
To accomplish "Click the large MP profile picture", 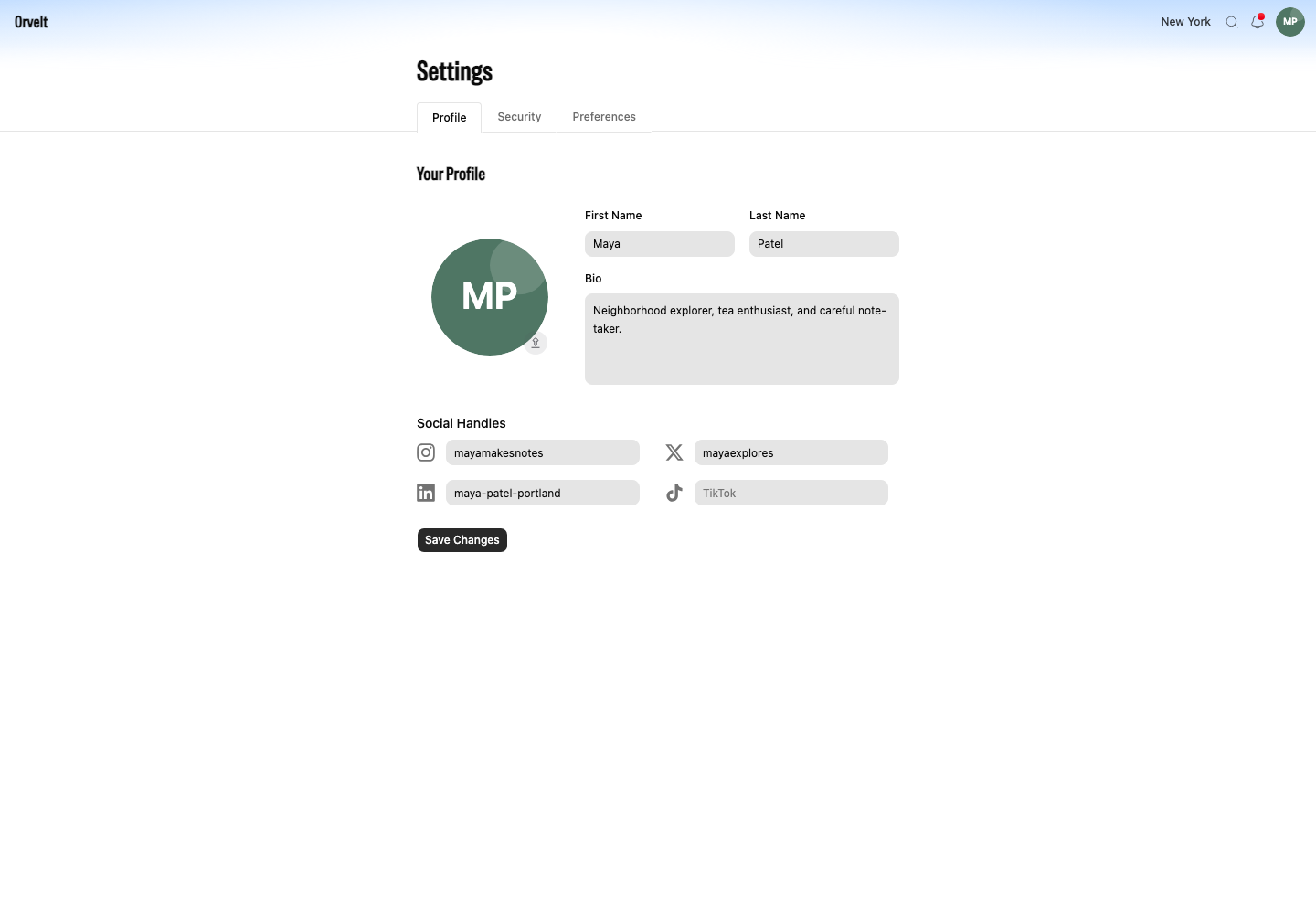I will [490, 297].
